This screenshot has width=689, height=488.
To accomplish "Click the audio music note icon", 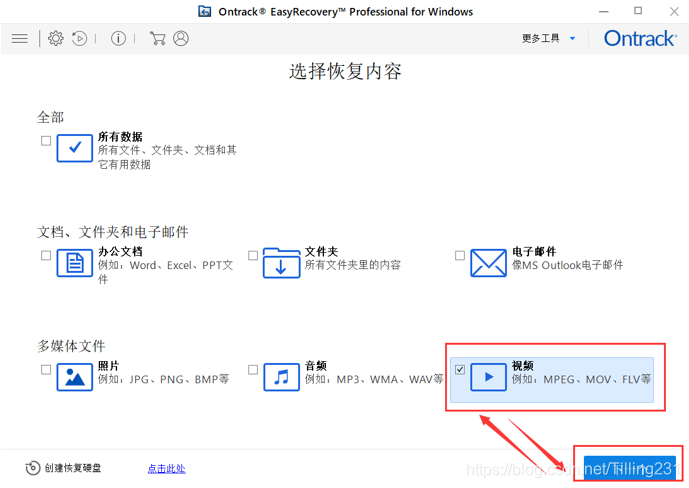I will (281, 377).
